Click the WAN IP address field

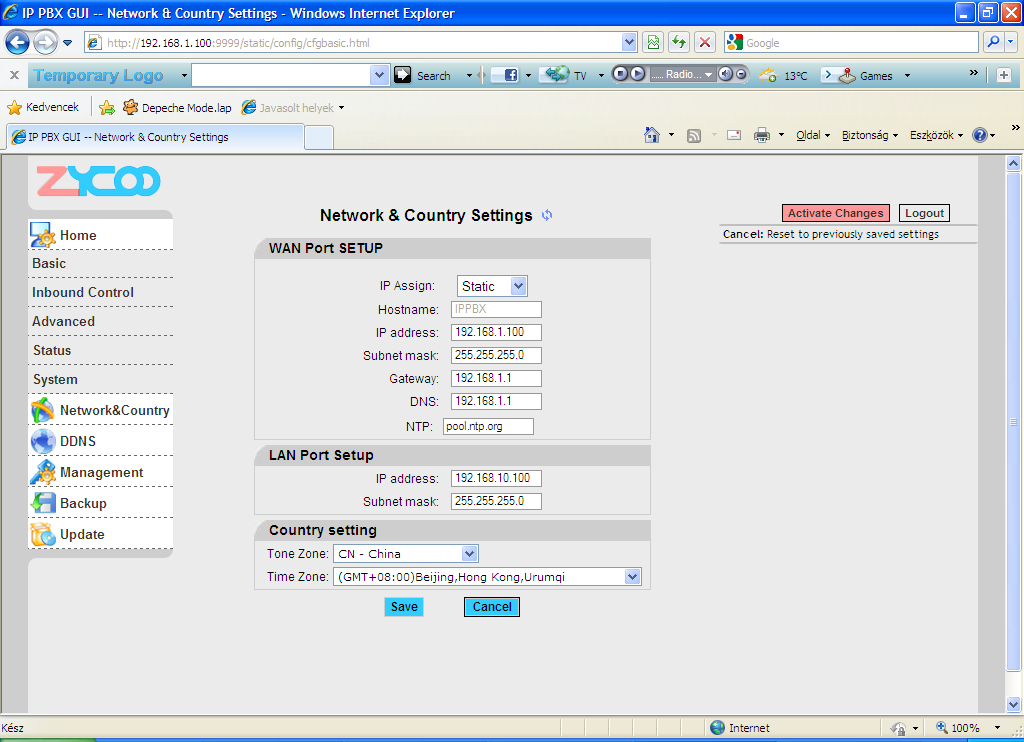(496, 332)
